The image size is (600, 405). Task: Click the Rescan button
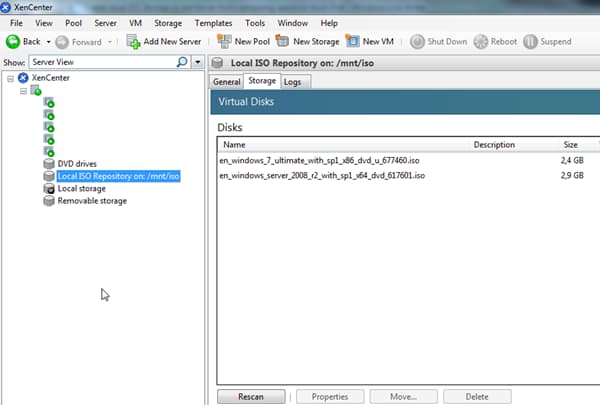coord(251,397)
